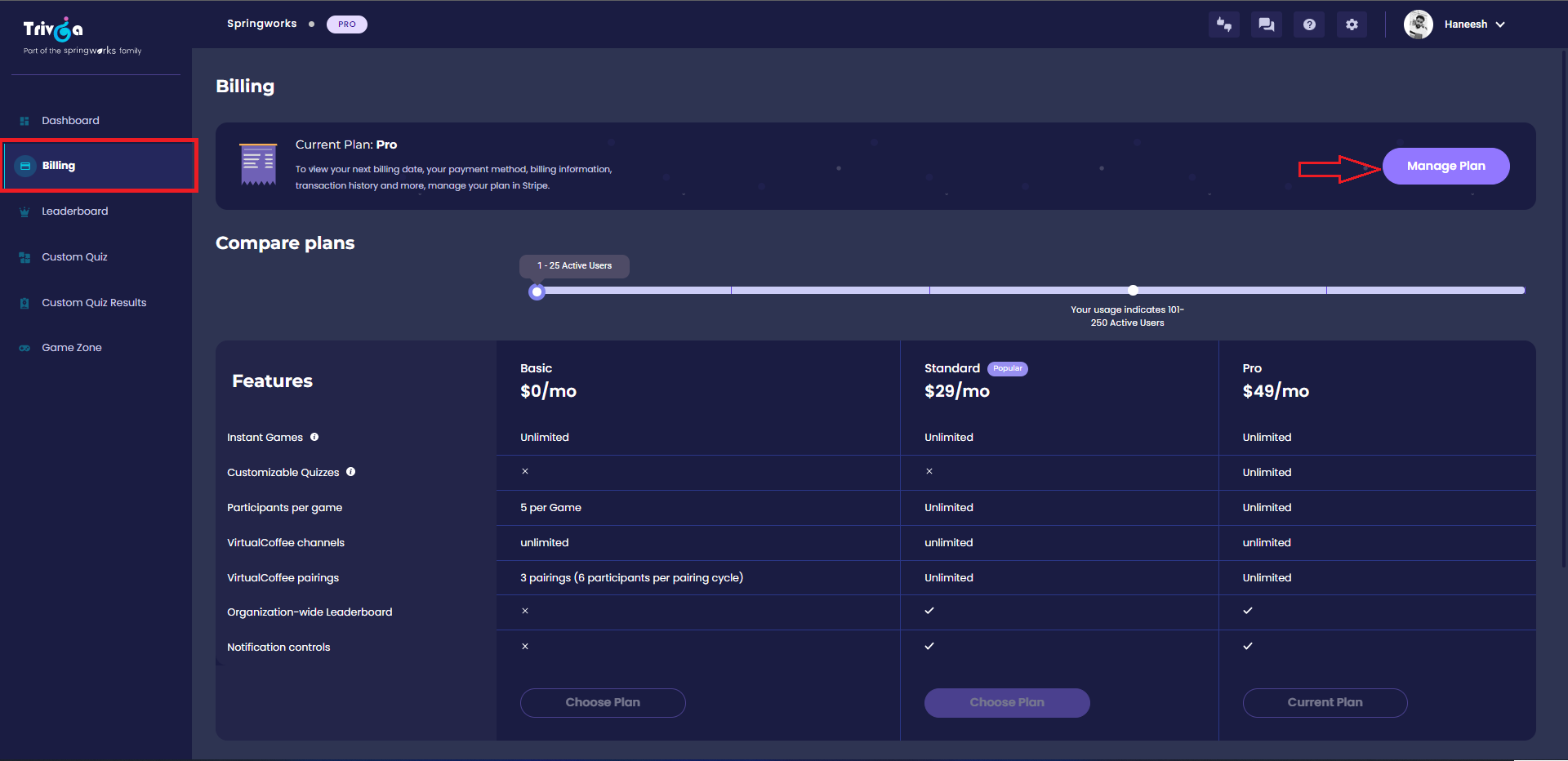Click the Popular badge beside Standard

pos(1008,369)
